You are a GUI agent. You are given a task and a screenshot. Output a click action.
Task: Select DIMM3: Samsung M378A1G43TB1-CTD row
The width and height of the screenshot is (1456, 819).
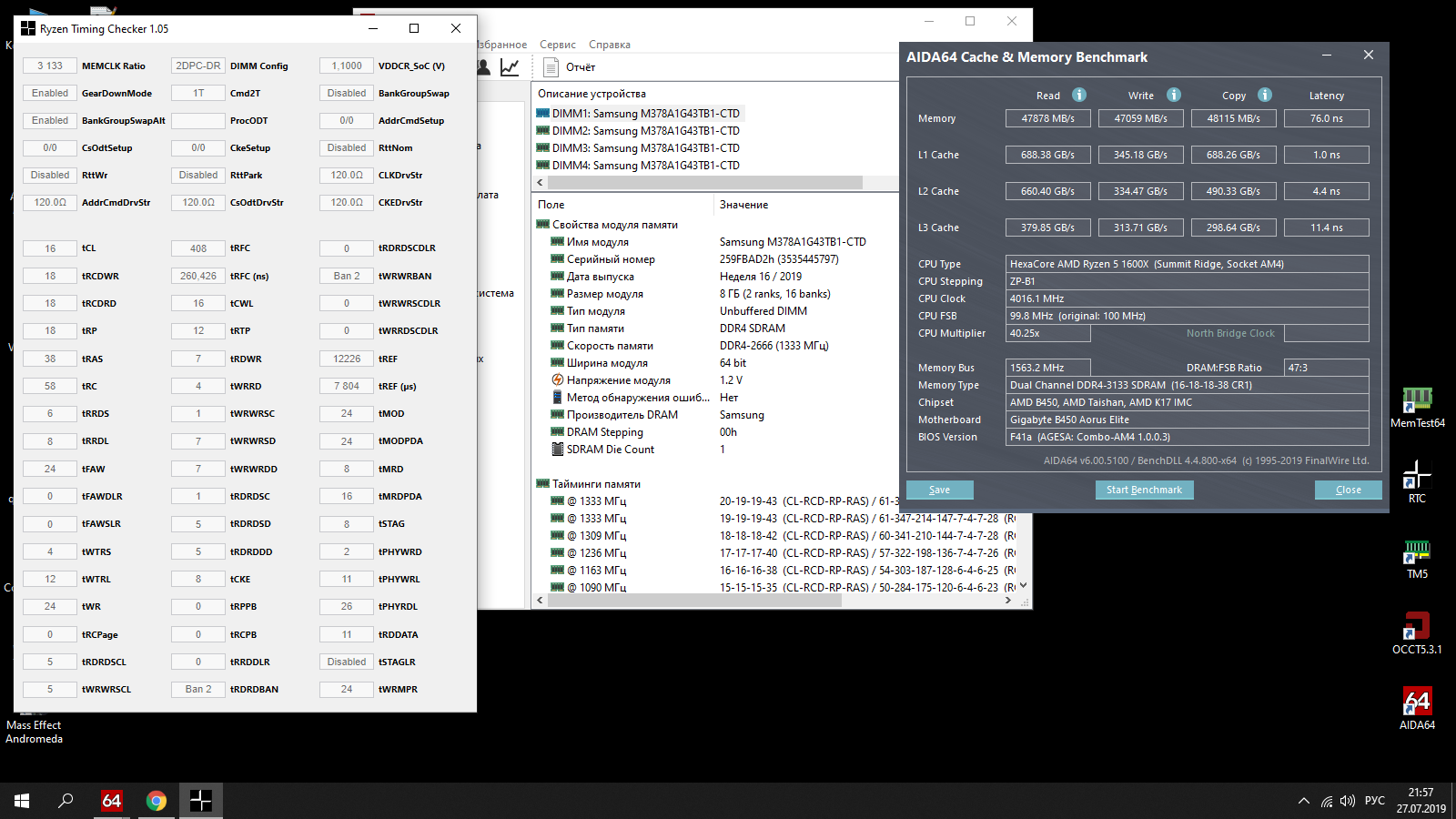pyautogui.click(x=639, y=148)
